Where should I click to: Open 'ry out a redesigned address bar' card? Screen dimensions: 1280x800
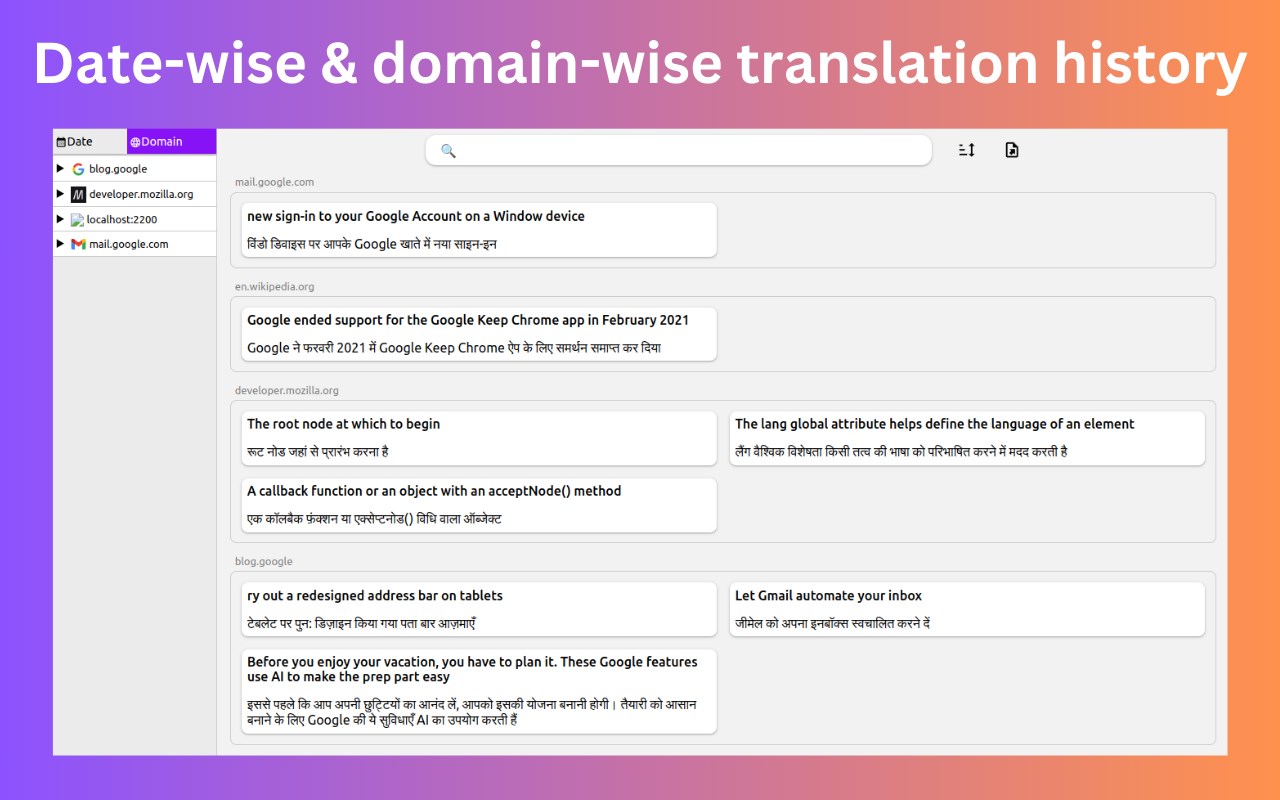(479, 609)
